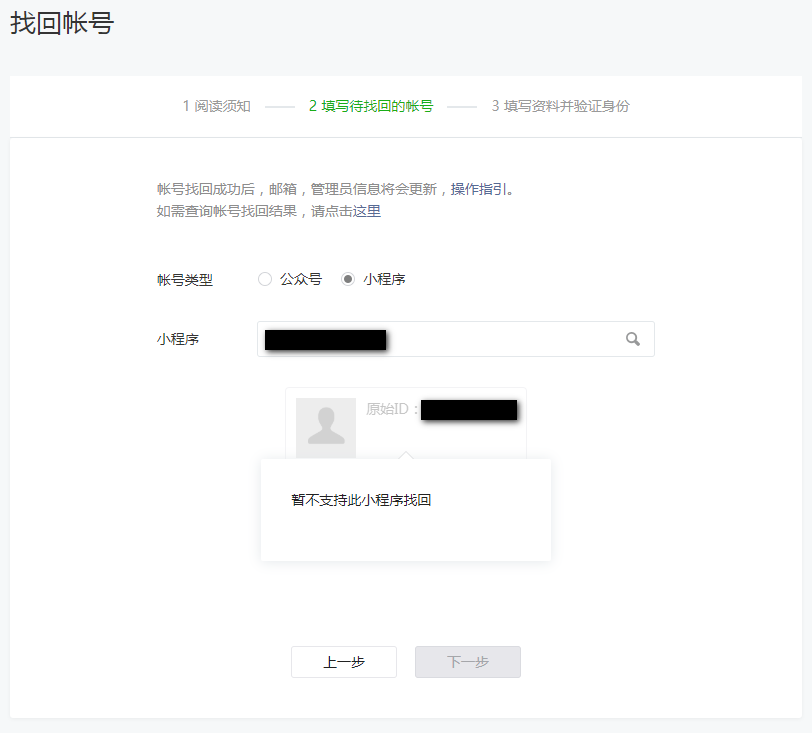Image resolution: width=812 pixels, height=733 pixels.
Task: Click the 暂不支持此小程序找回 message
Action: pyautogui.click(x=361, y=500)
